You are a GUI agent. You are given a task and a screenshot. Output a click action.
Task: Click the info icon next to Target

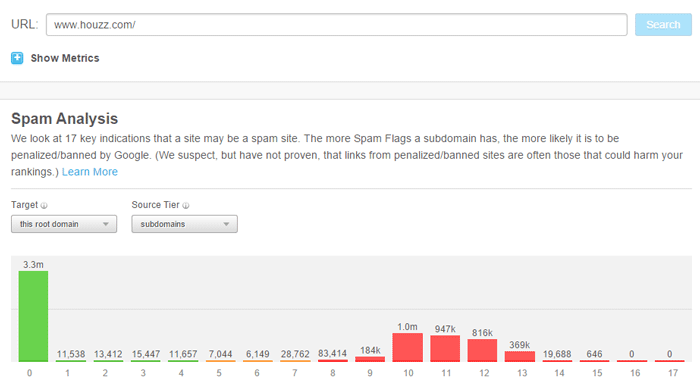tap(44, 205)
